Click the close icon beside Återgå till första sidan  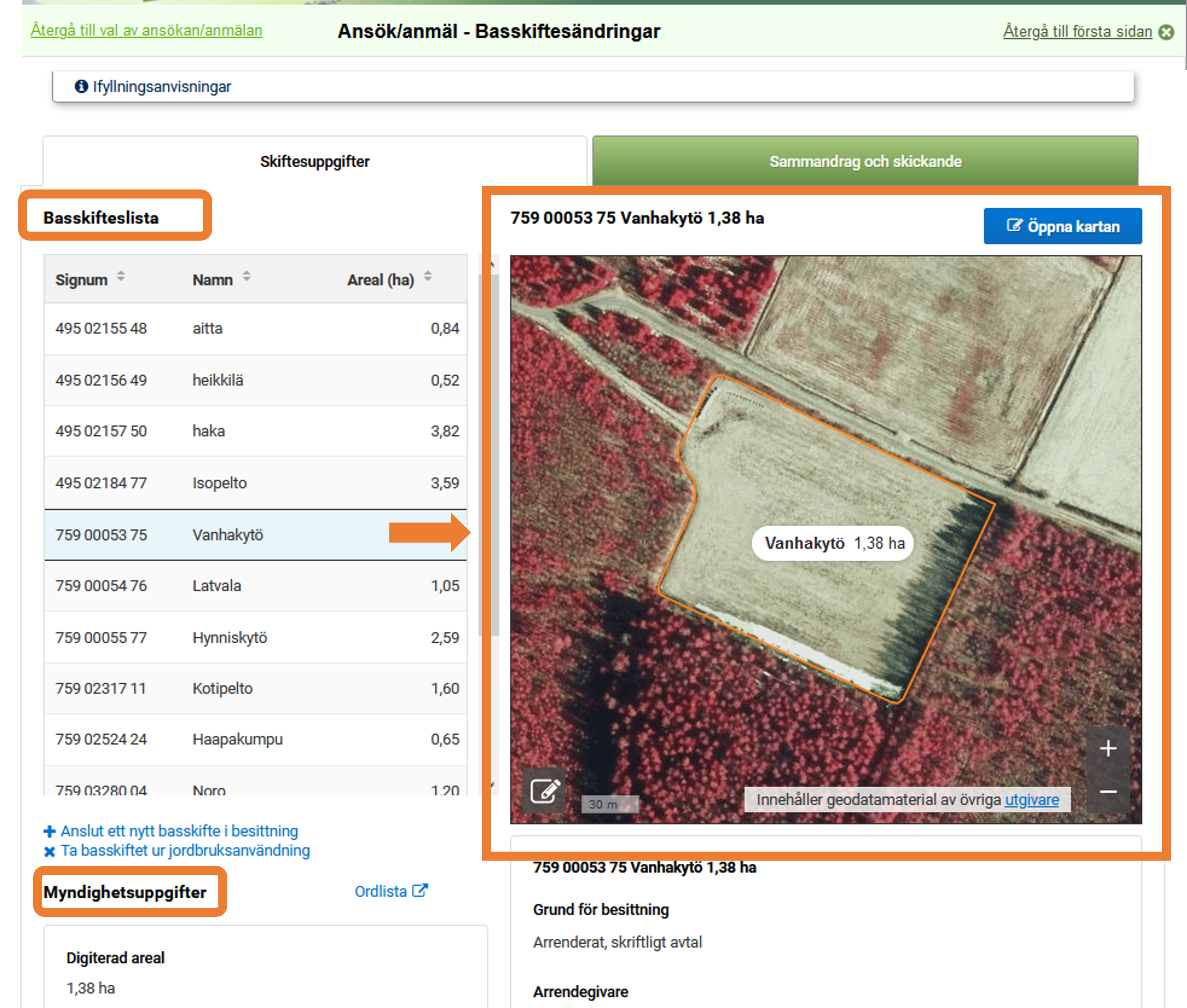[1166, 32]
